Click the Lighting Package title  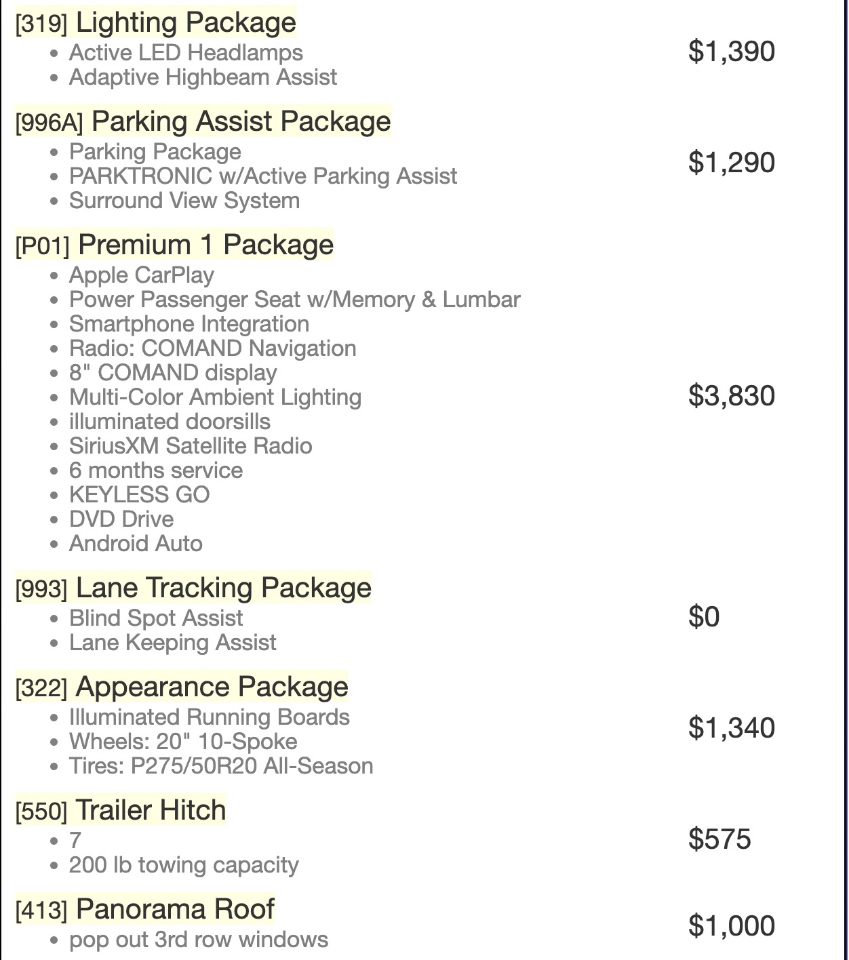point(186,22)
